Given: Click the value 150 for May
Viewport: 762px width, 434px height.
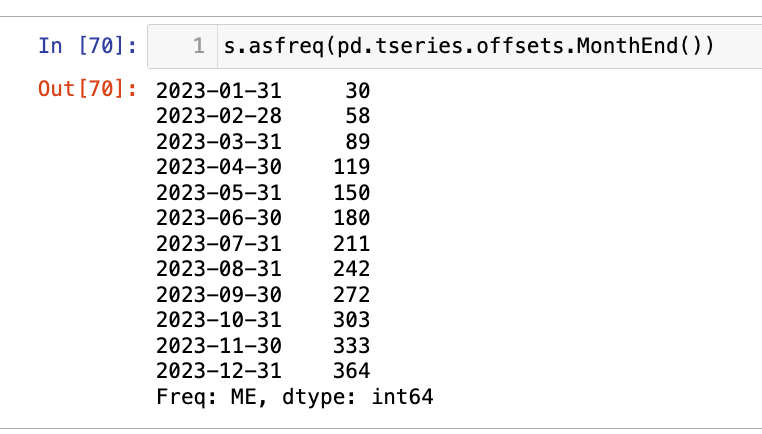Looking at the screenshot, I should (351, 192).
